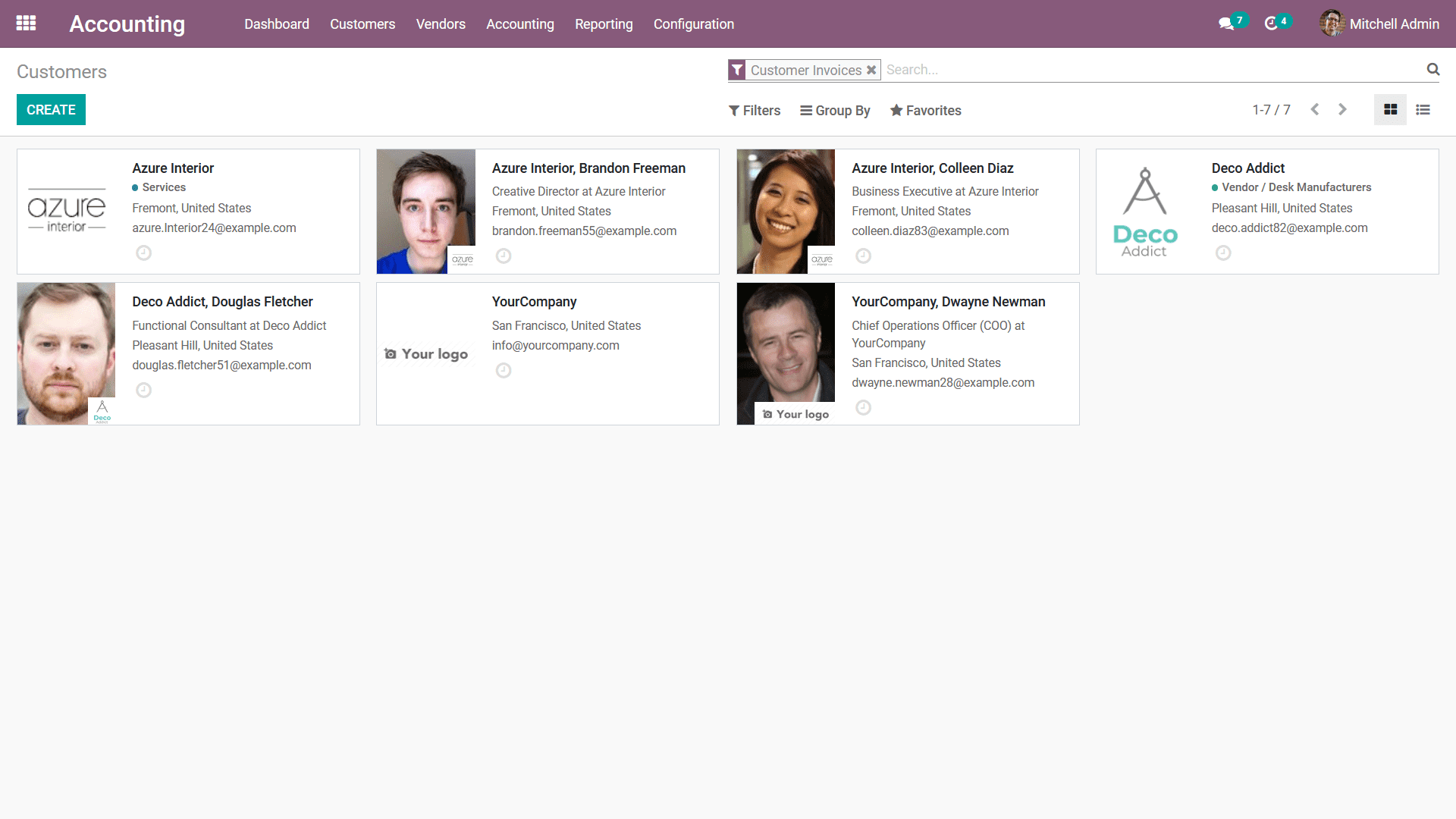Expand the Group By dropdown
Image resolution: width=1456 pixels, height=819 pixels.
pos(835,111)
